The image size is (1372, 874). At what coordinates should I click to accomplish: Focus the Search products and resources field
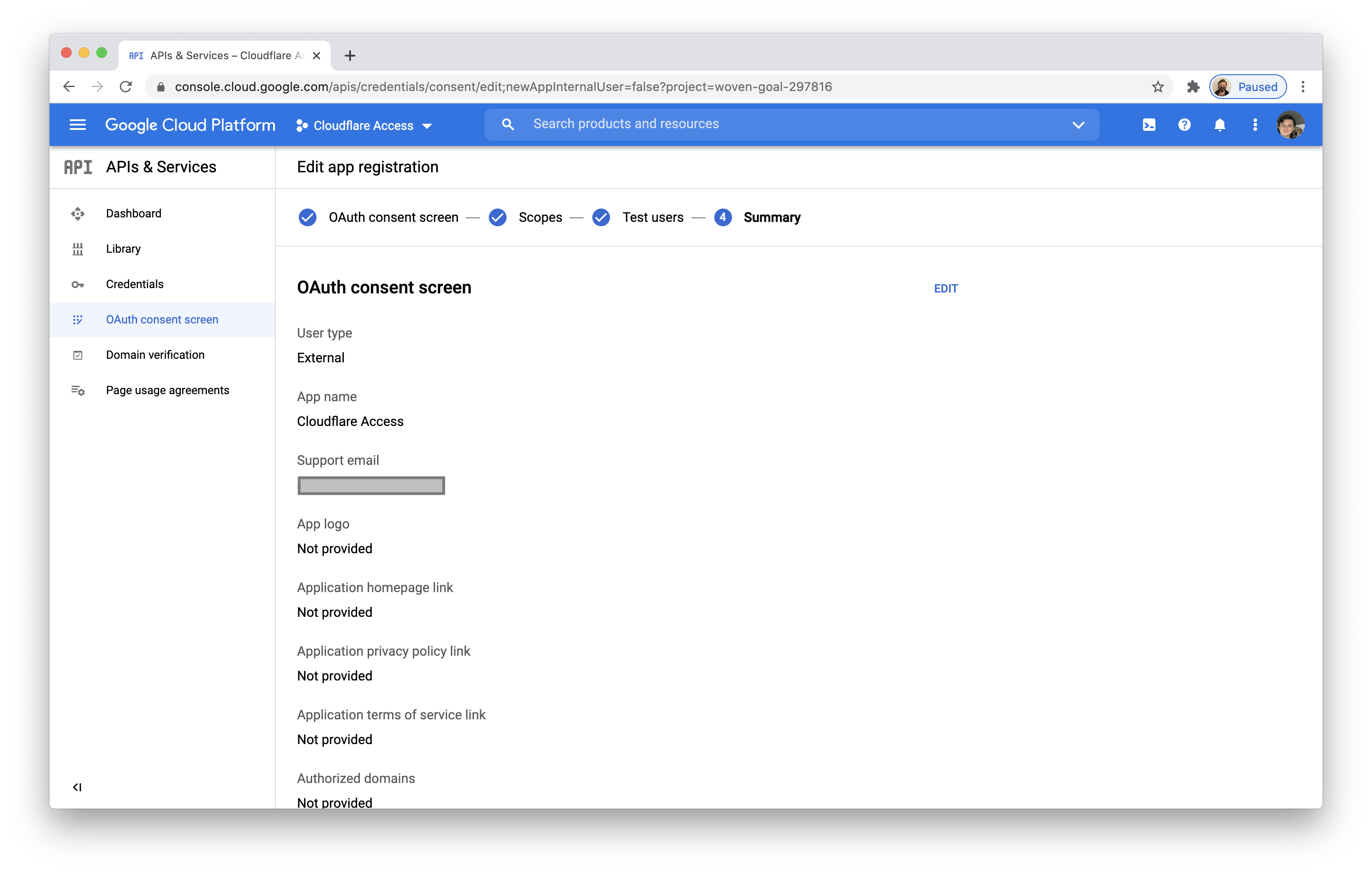click(x=786, y=124)
